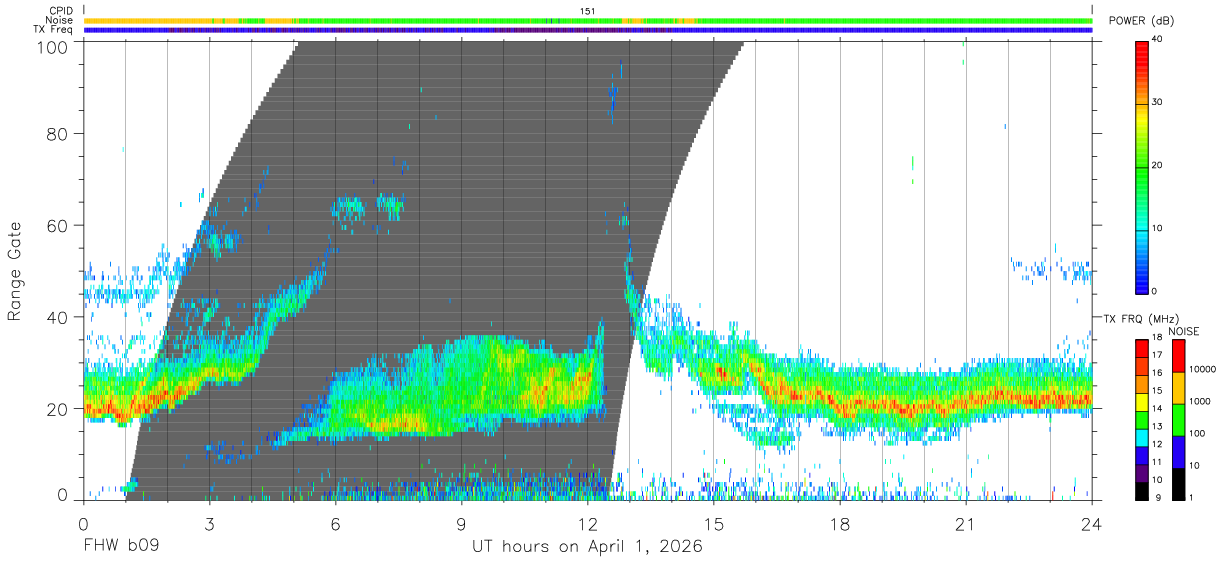Click the black 9–10 MHz swatch in TX FRQ legend
The width and height of the screenshot is (1228, 567).
coord(1142,491)
